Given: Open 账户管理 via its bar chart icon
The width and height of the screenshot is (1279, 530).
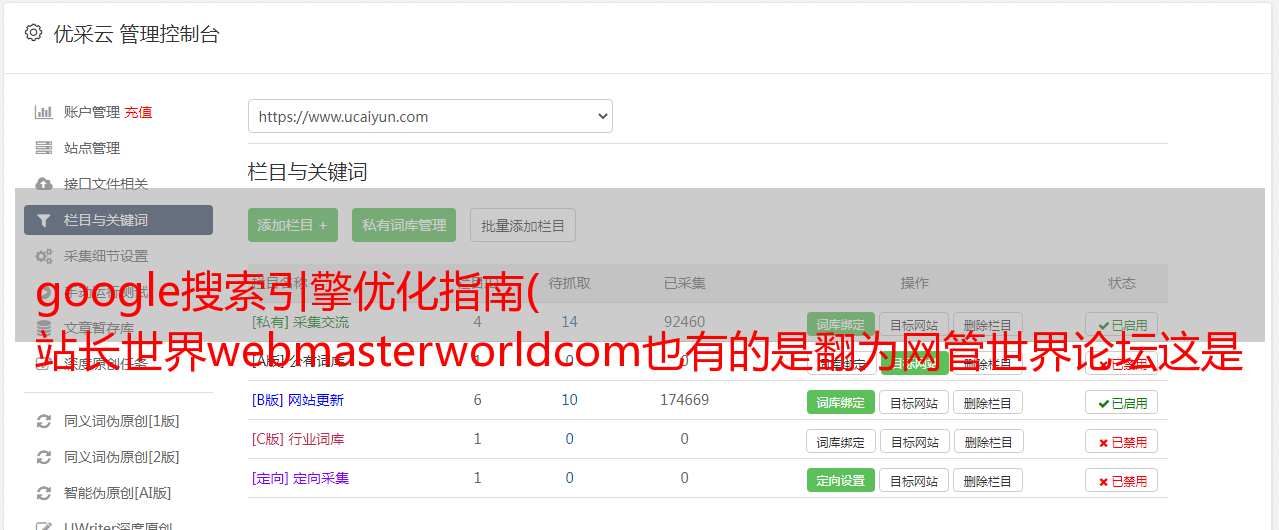Looking at the screenshot, I should 43,112.
